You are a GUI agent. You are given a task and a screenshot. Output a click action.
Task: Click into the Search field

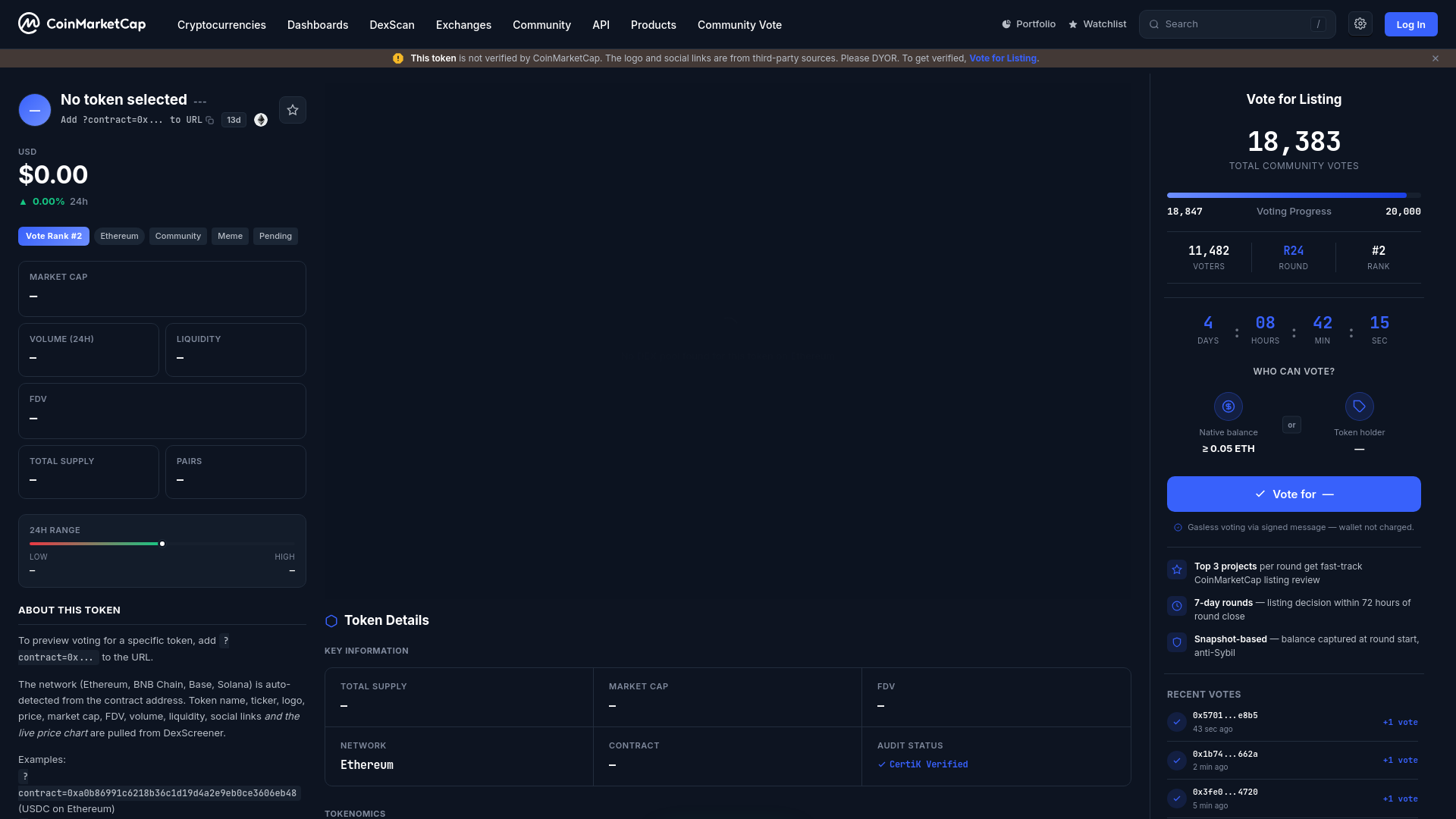pyautogui.click(x=1237, y=24)
